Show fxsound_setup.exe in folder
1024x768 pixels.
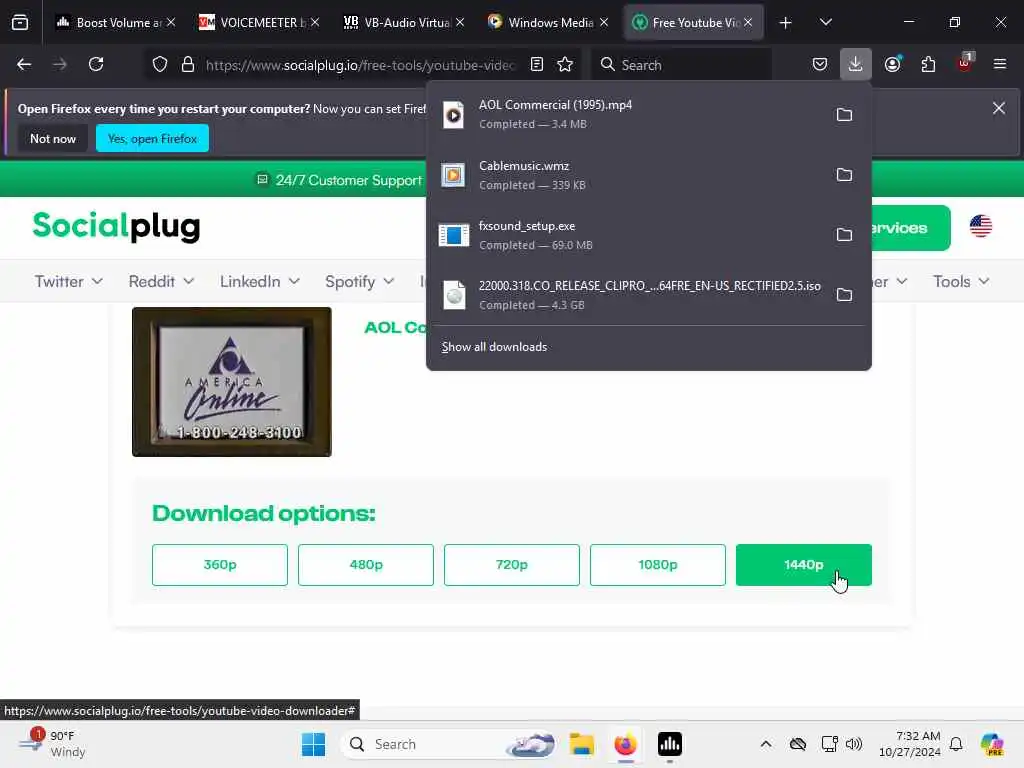pyautogui.click(x=844, y=235)
